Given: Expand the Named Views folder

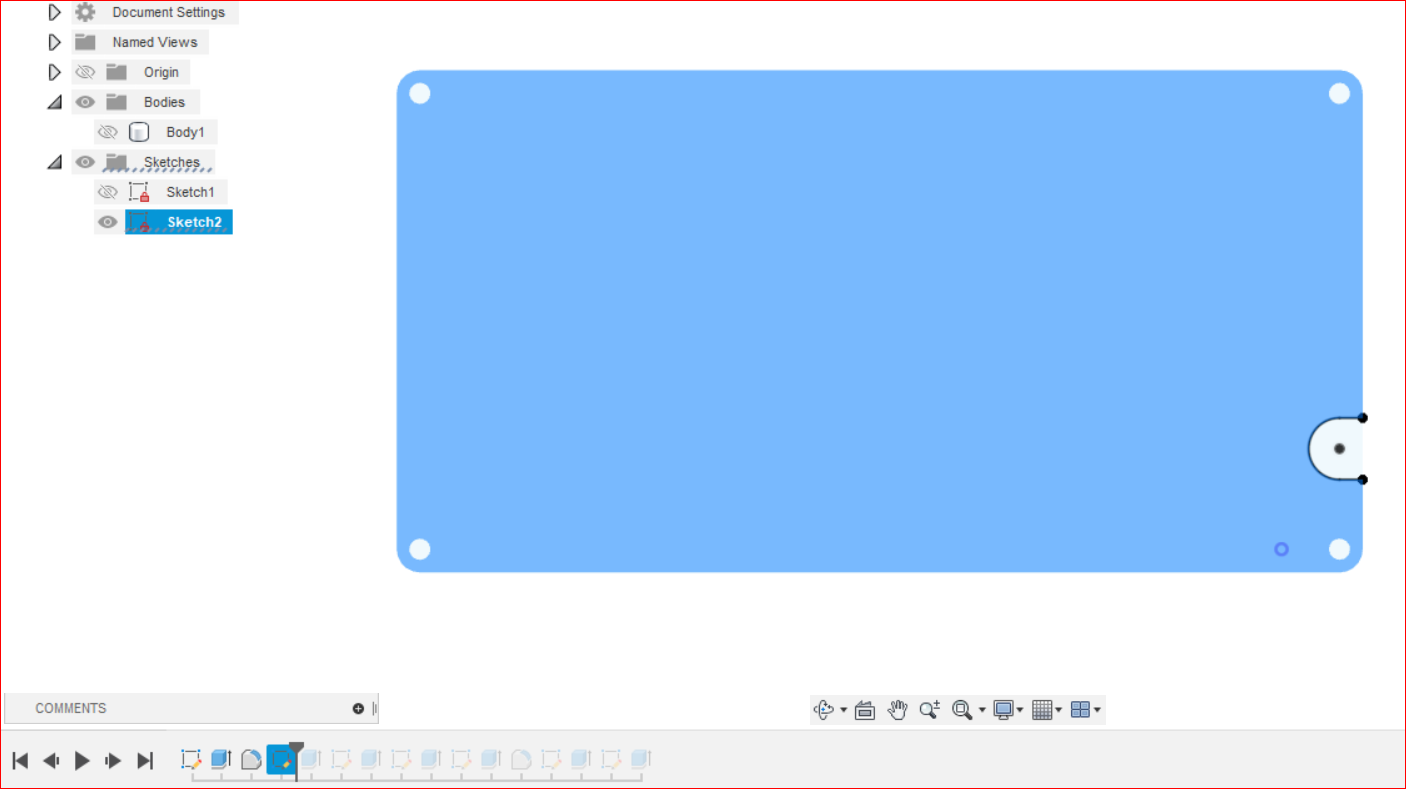Looking at the screenshot, I should (55, 42).
